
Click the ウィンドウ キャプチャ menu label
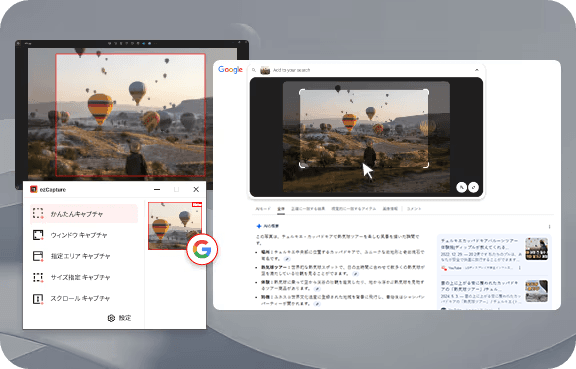point(79,235)
